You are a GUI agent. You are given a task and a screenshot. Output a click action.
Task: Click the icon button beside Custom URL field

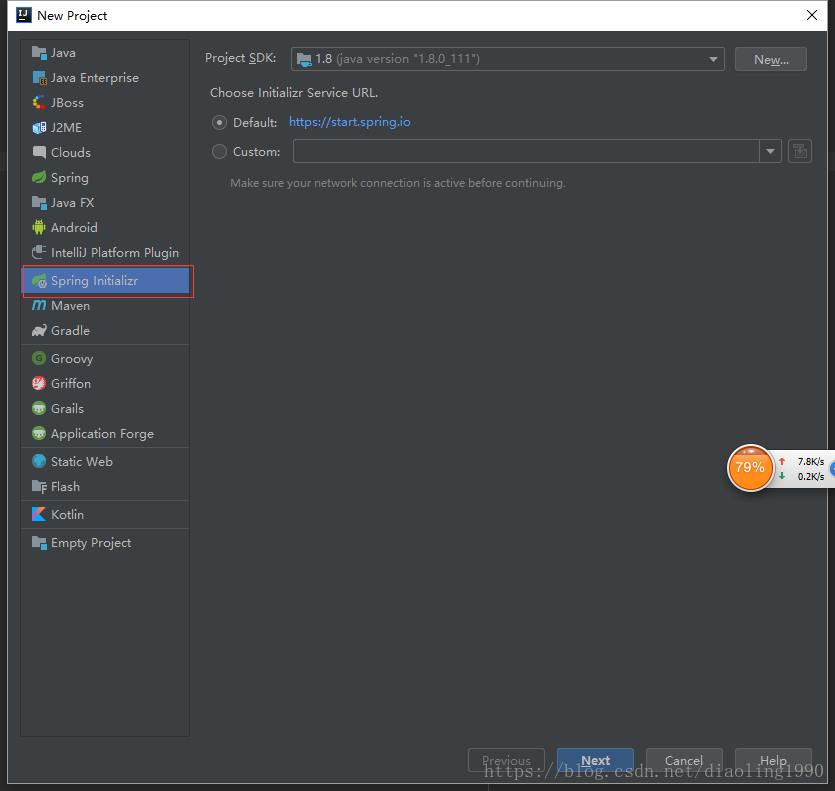(799, 151)
